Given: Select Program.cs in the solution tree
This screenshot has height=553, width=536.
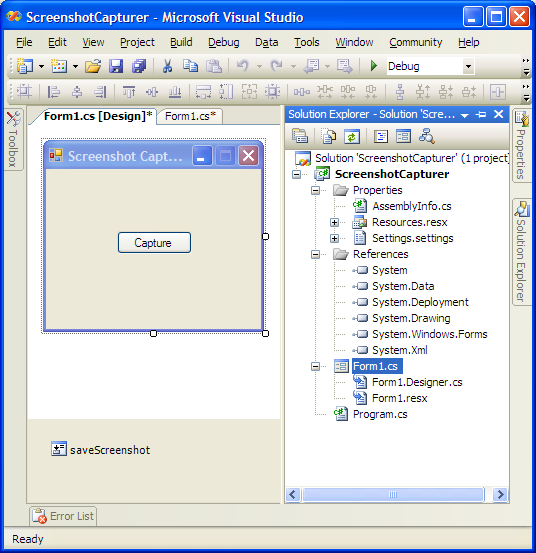Looking at the screenshot, I should point(380,414).
